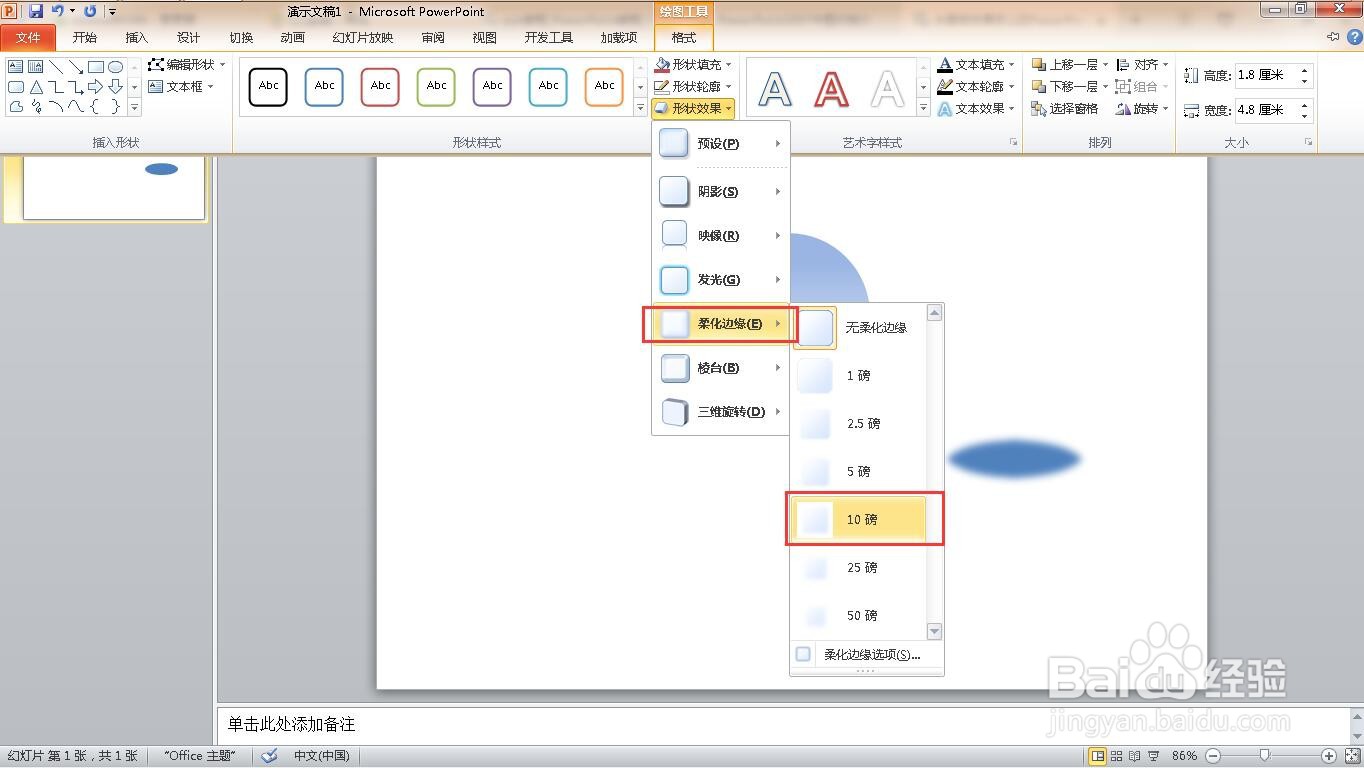Open the 3-D Rotation (三维旋转) submenu

point(721,412)
